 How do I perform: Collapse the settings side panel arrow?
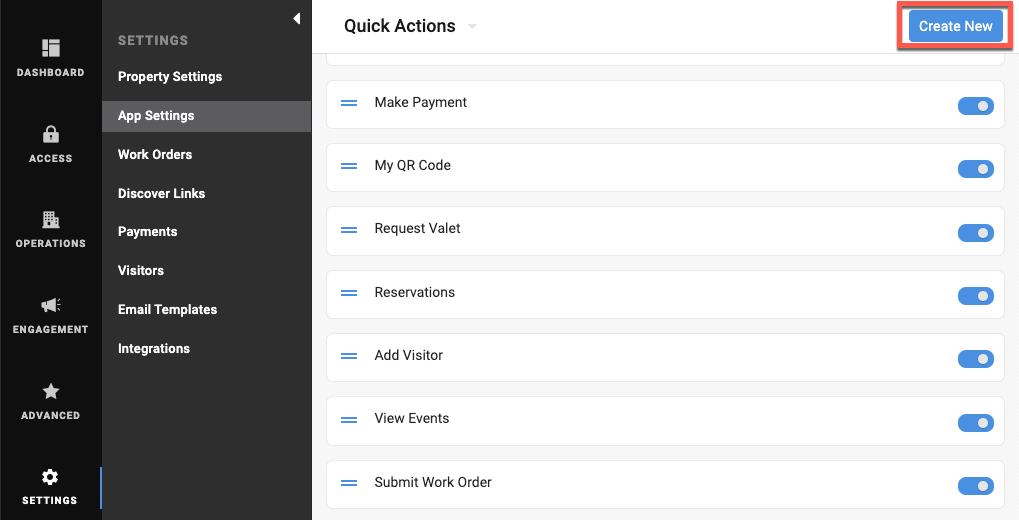coord(297,18)
